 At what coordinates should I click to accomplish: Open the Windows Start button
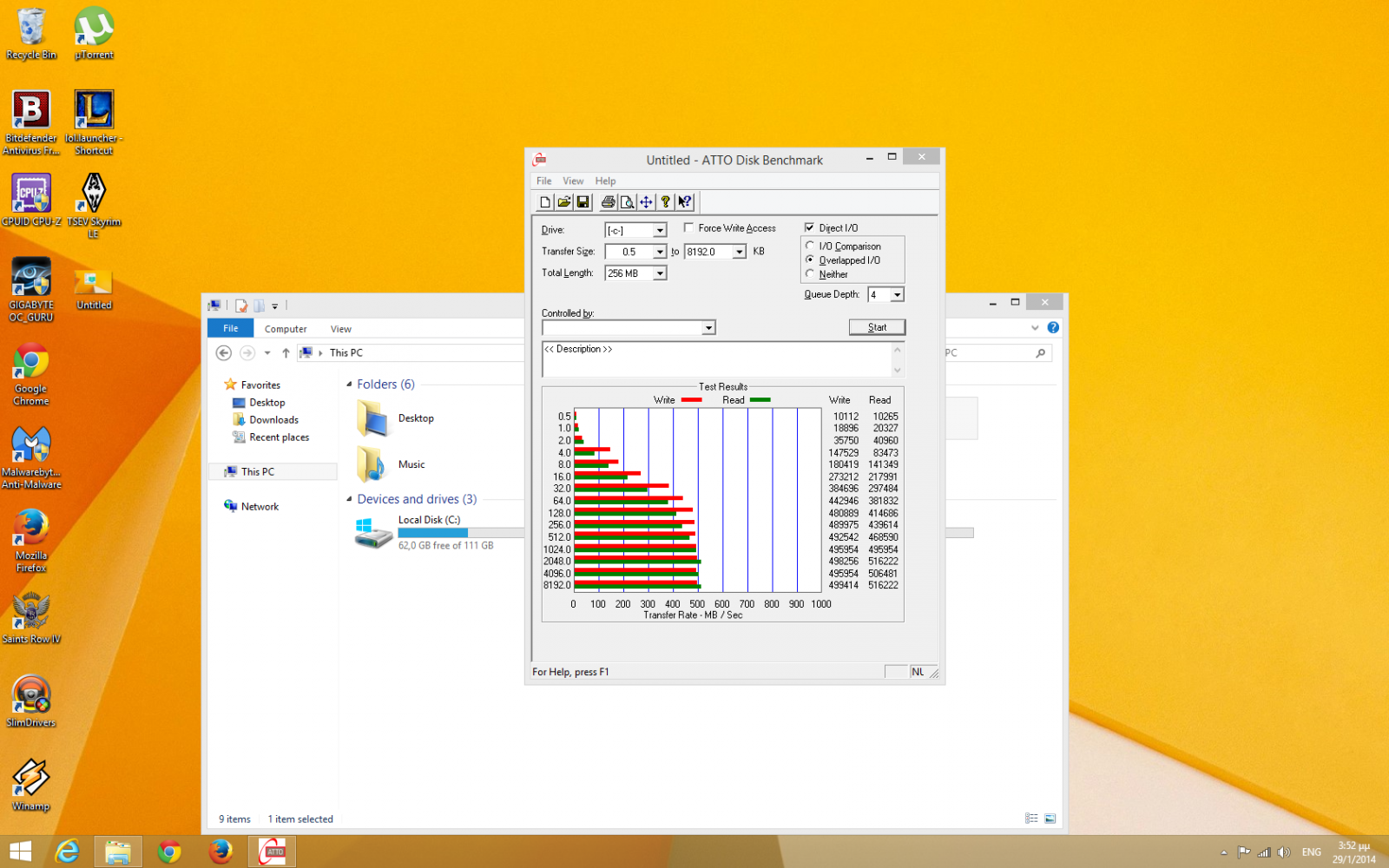pos(21,852)
